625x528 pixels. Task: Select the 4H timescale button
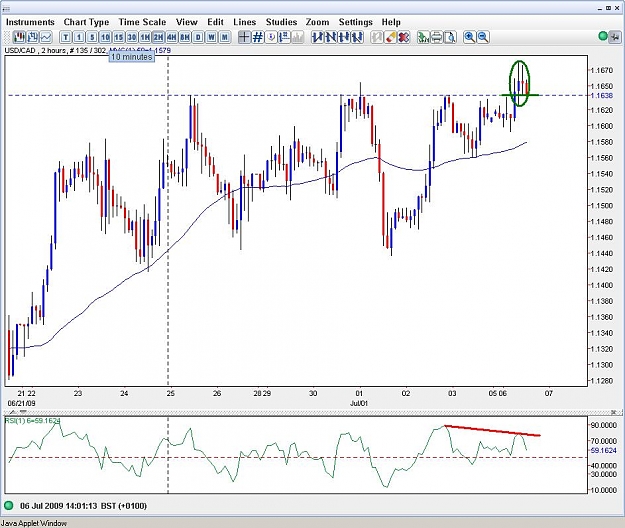[x=171, y=37]
